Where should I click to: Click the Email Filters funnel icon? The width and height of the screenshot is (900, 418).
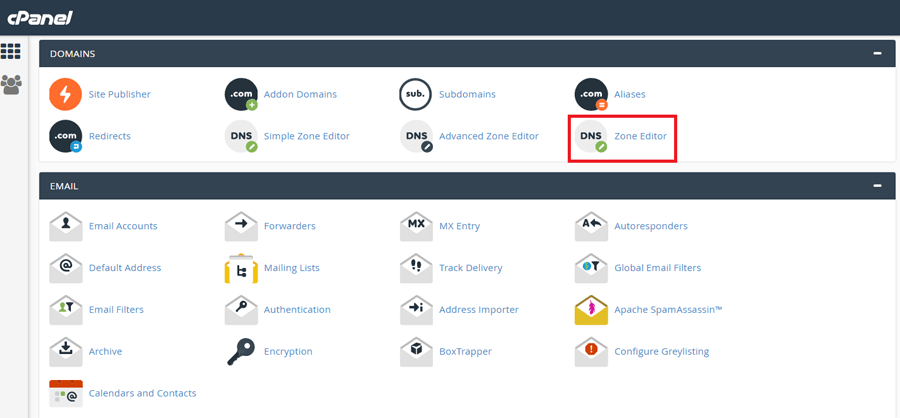coord(65,310)
